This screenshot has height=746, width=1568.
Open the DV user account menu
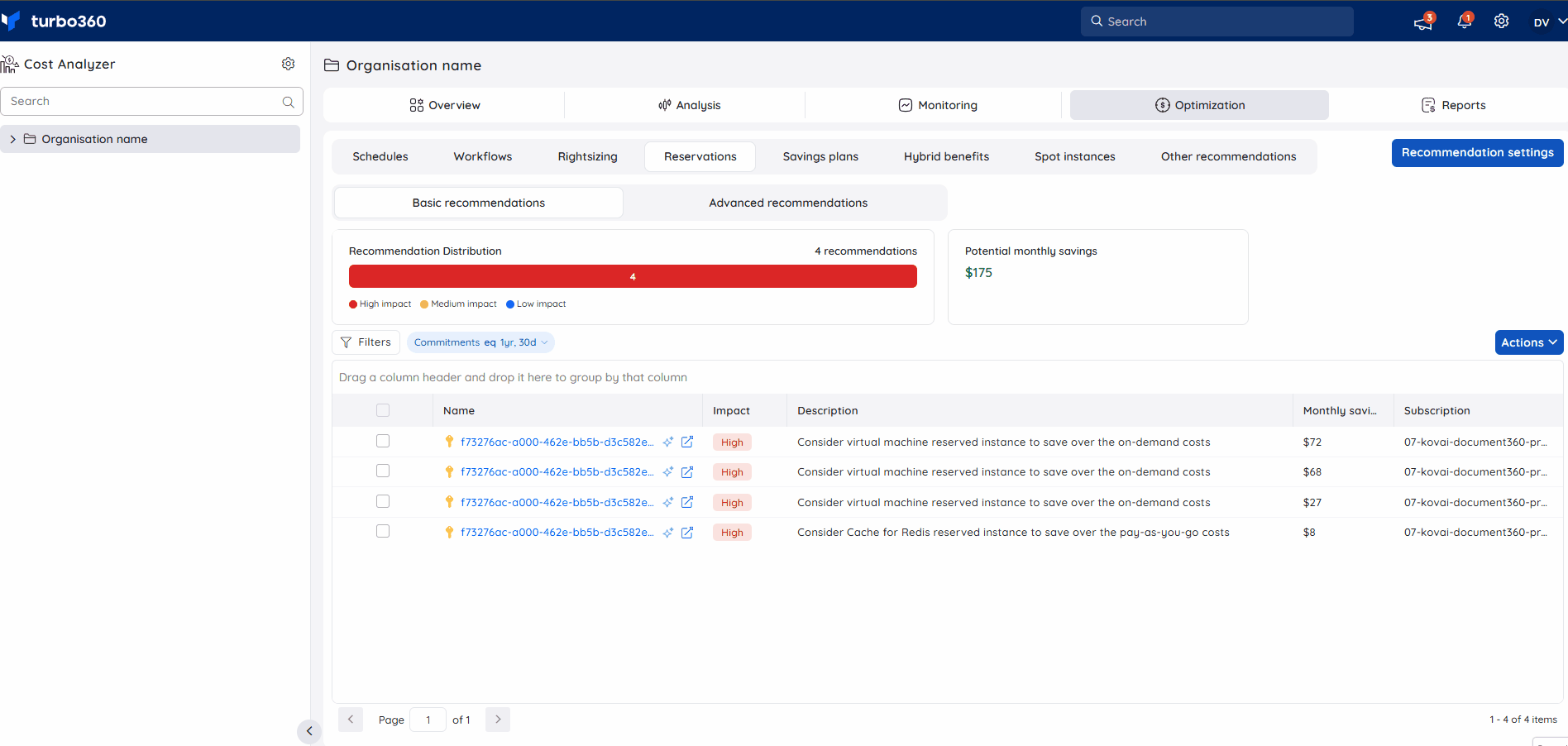[x=1548, y=22]
